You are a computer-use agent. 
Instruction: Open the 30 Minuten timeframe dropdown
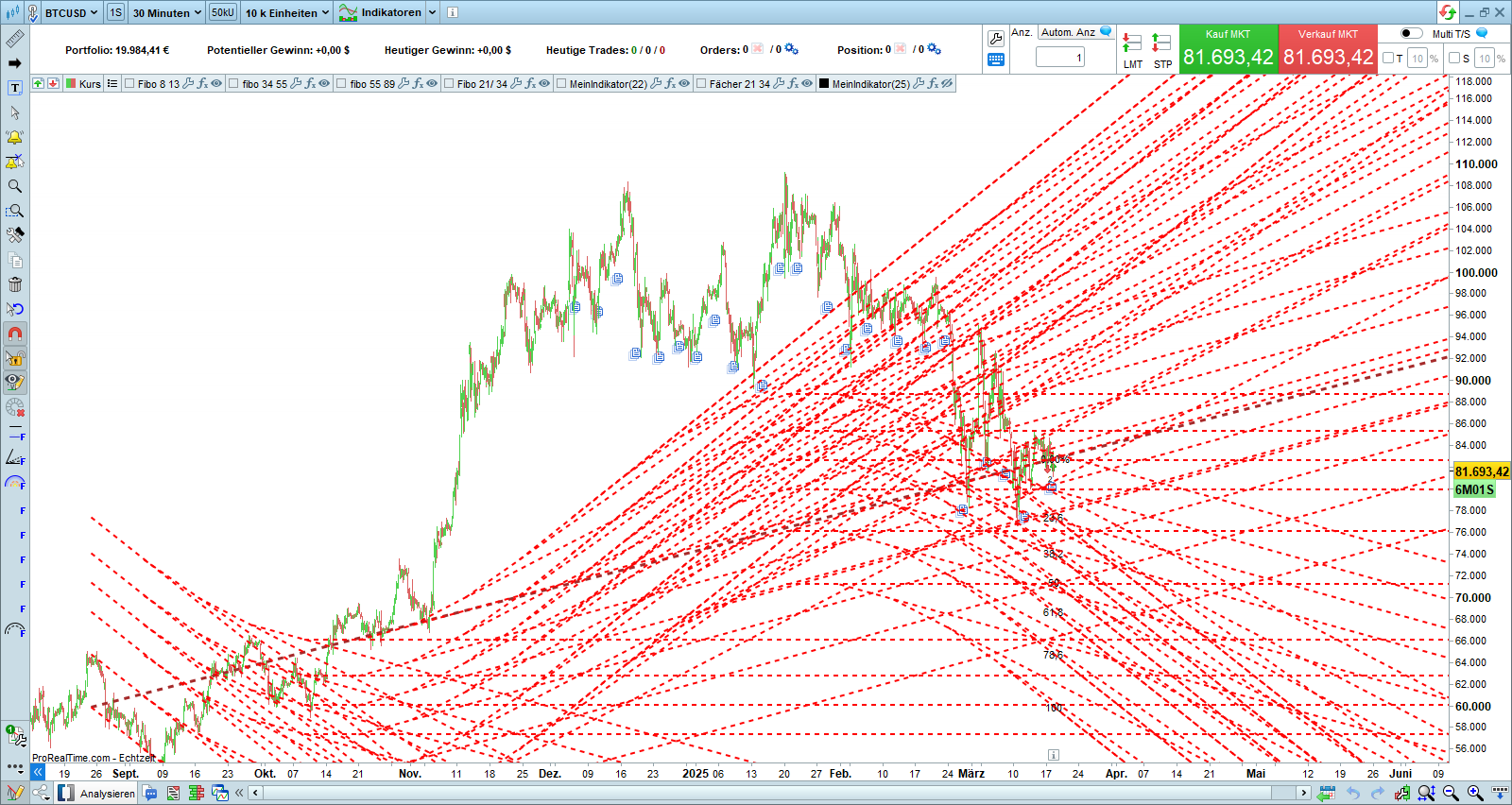pyautogui.click(x=167, y=12)
